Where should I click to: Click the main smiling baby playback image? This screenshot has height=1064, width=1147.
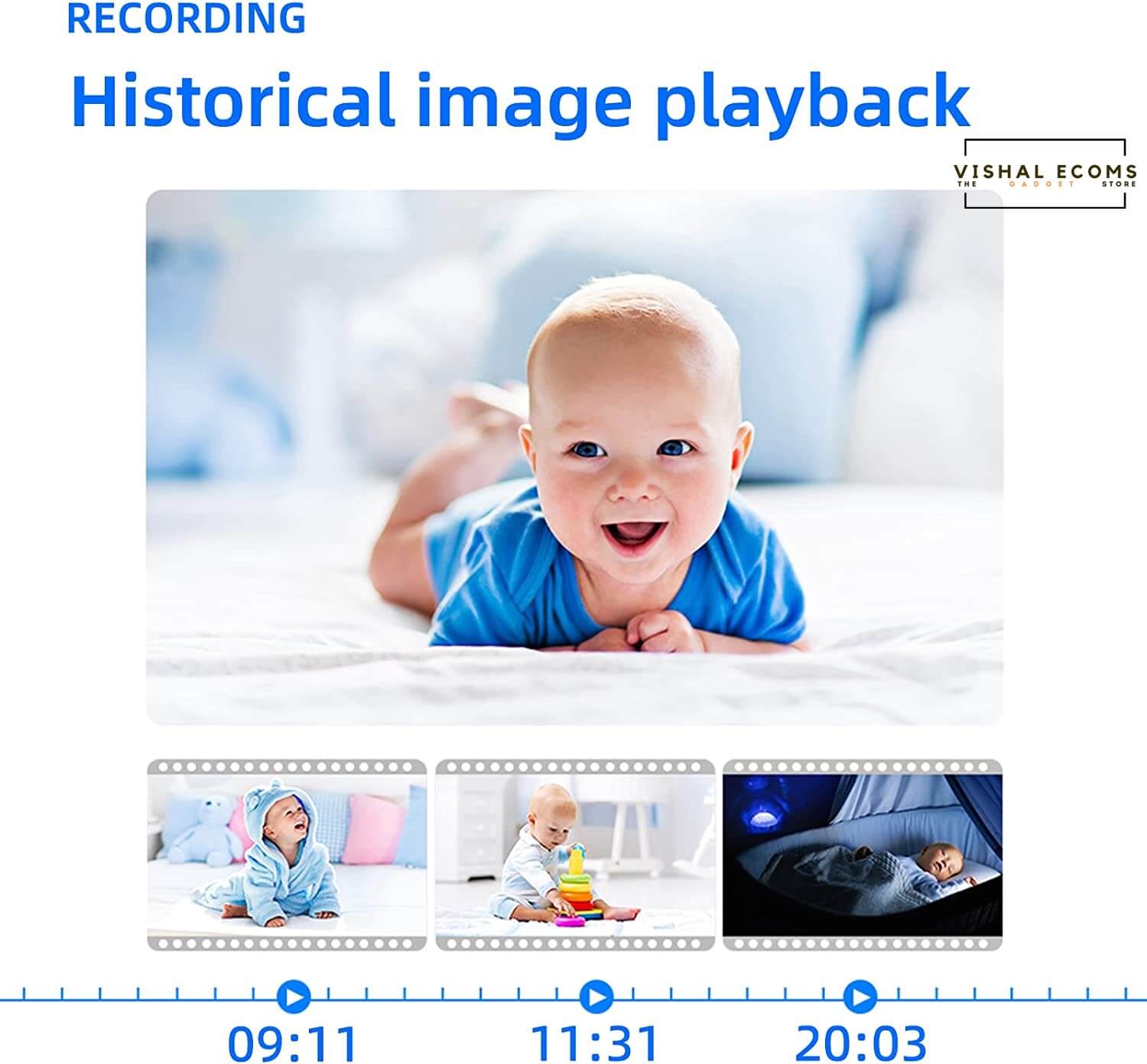click(x=573, y=457)
